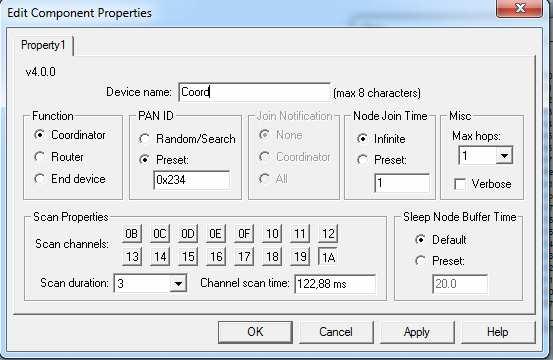The height and width of the screenshot is (360, 553).
Task: Toggle scan channel 13
Action: pyautogui.click(x=132, y=256)
